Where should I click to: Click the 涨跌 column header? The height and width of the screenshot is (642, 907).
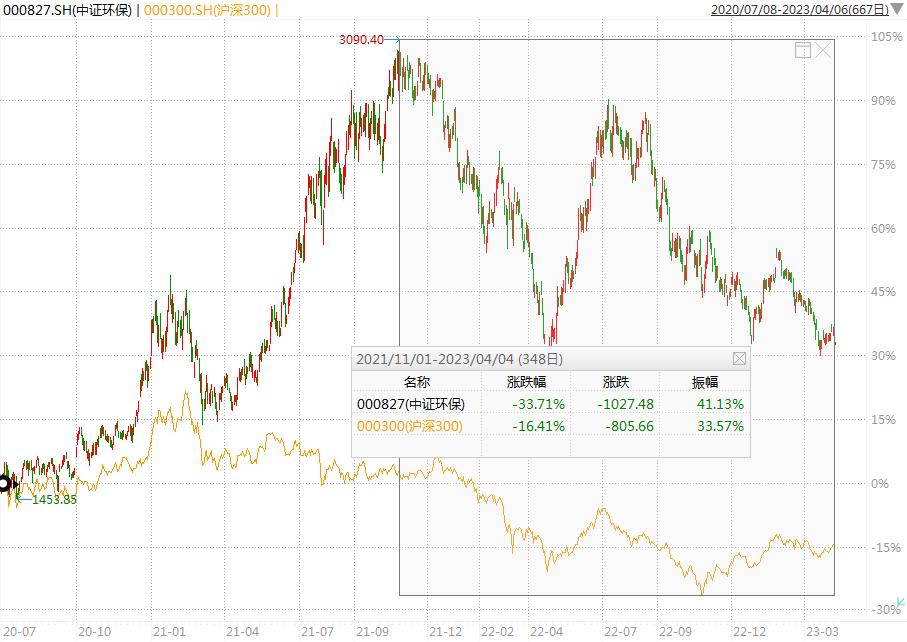click(x=616, y=382)
